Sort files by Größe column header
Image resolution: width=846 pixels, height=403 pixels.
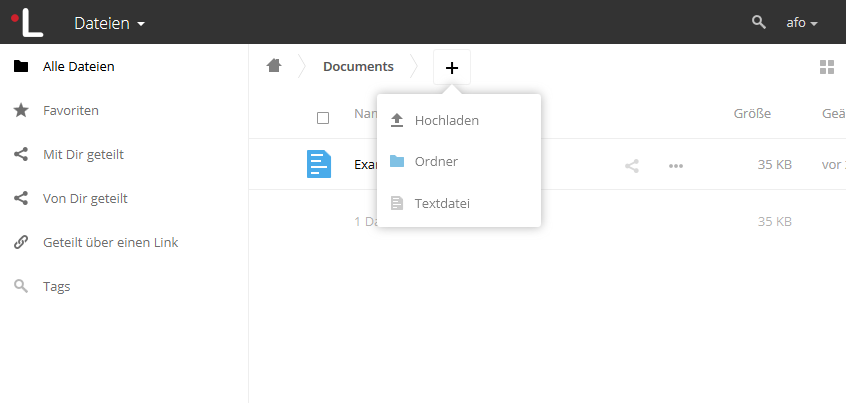coord(752,114)
